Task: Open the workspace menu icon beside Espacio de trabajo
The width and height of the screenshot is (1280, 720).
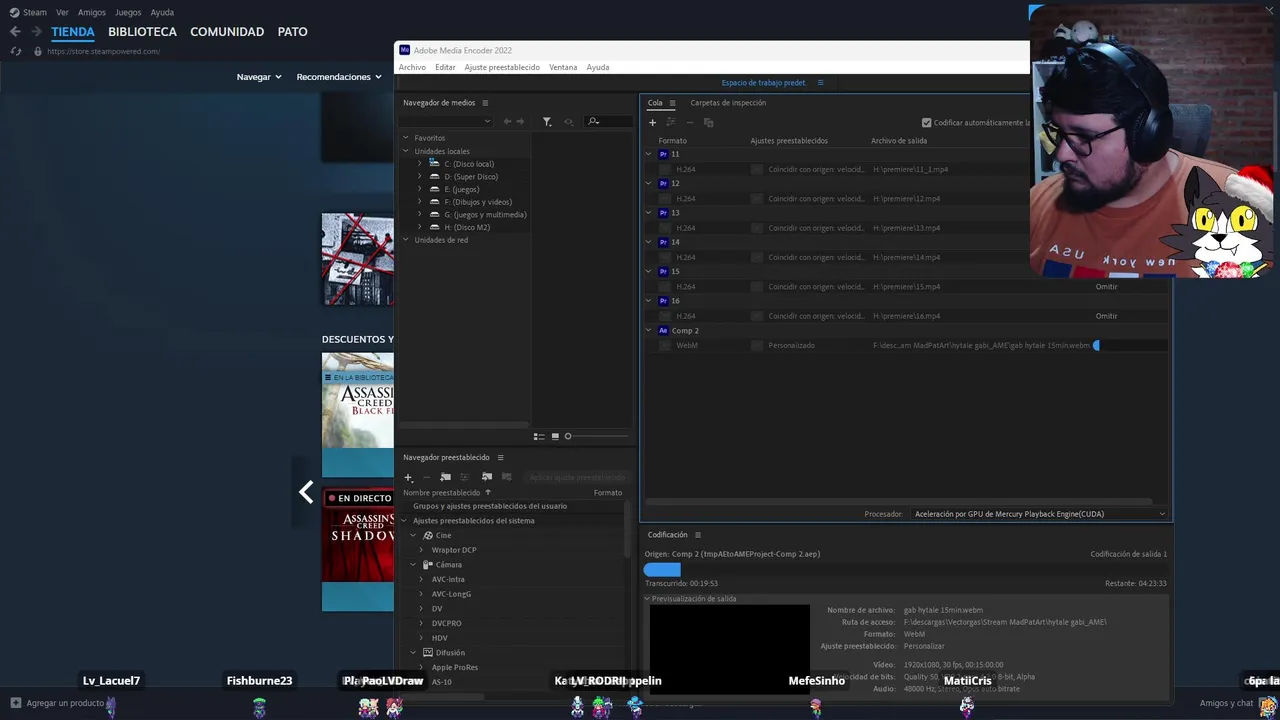Action: coord(820,83)
